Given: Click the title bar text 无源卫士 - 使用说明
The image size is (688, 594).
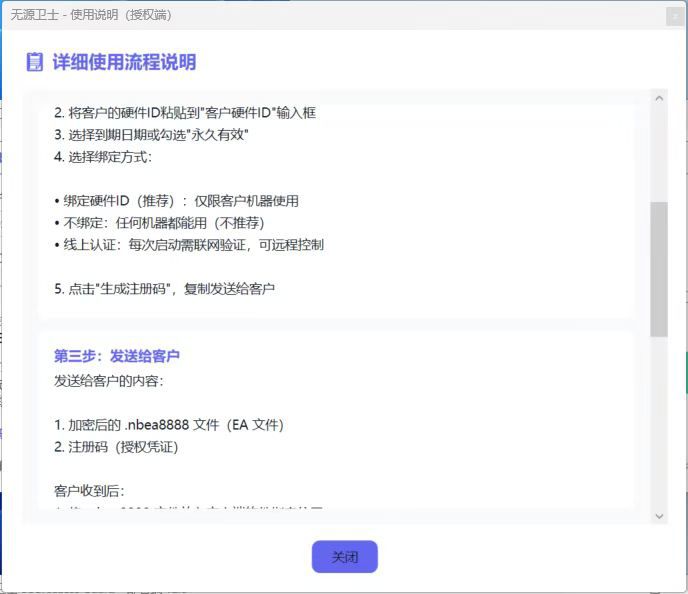Looking at the screenshot, I should click(91, 15).
